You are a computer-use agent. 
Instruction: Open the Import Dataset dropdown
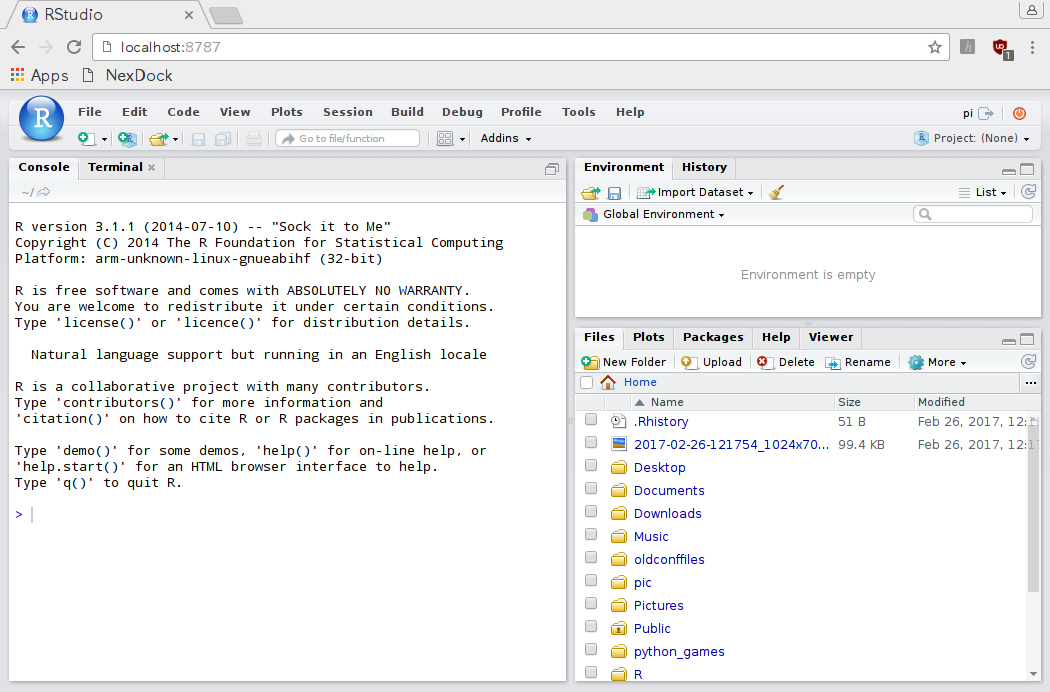(x=696, y=192)
